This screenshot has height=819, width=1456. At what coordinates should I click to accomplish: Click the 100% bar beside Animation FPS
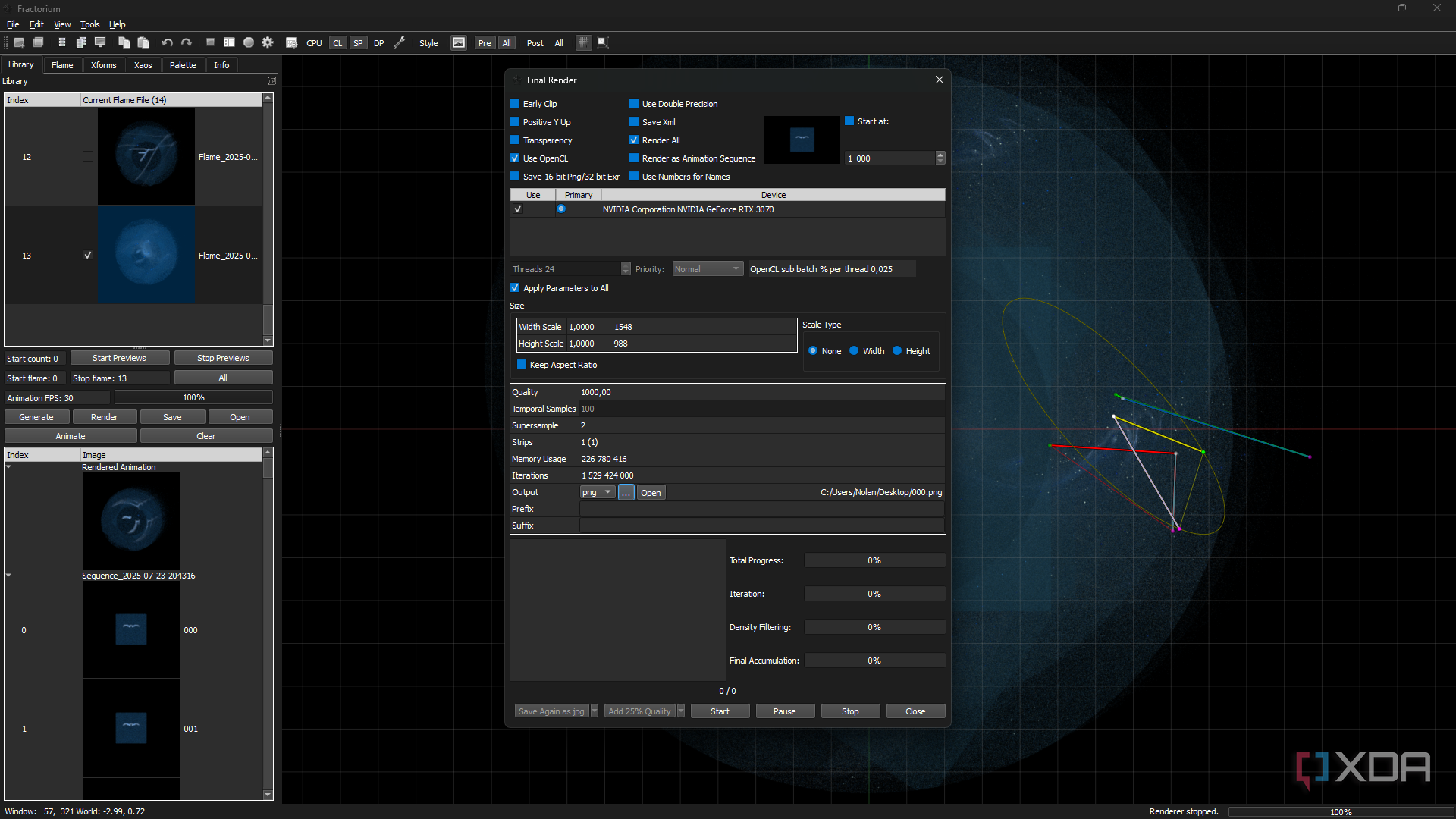[193, 397]
